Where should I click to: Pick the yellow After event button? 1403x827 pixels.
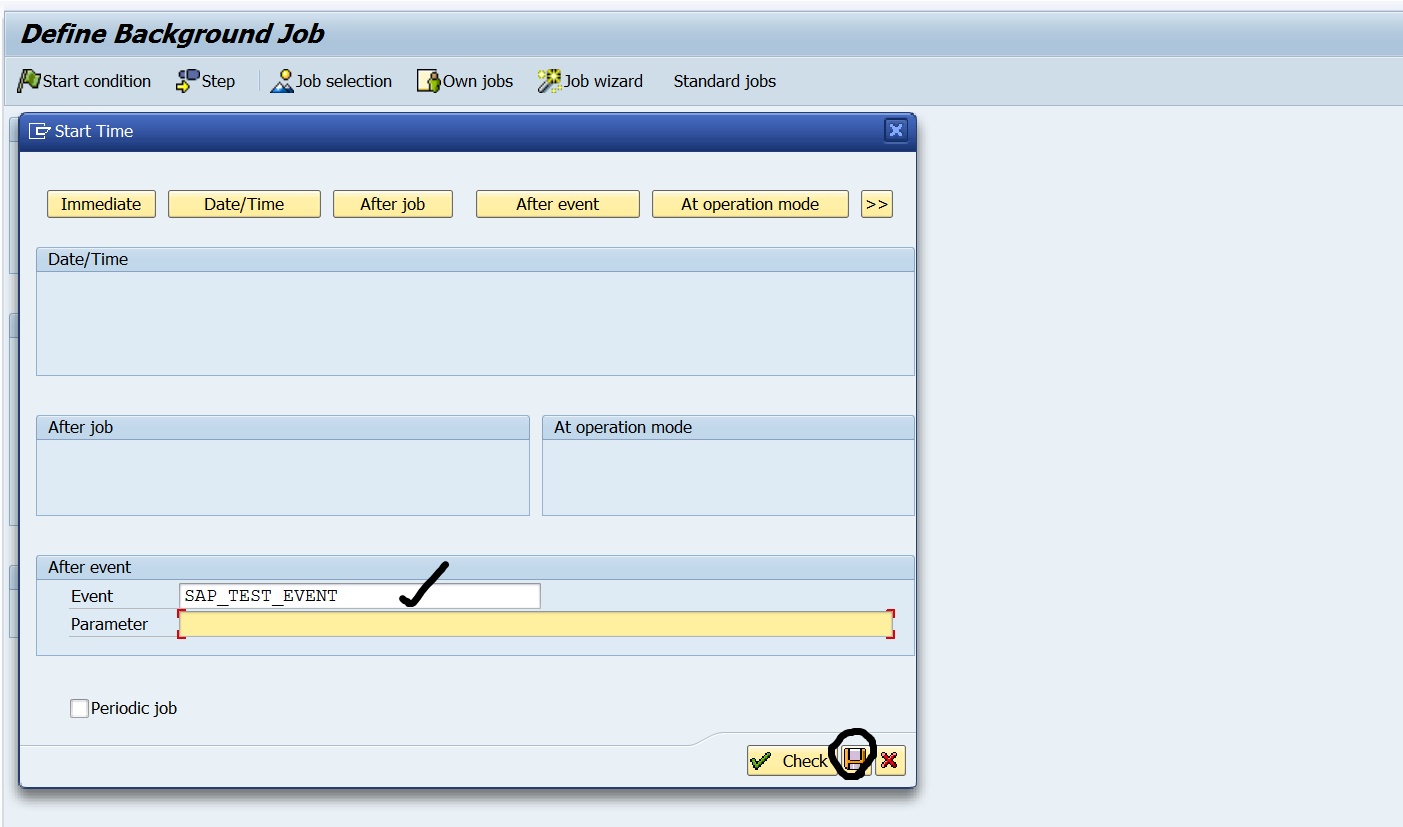pos(558,204)
